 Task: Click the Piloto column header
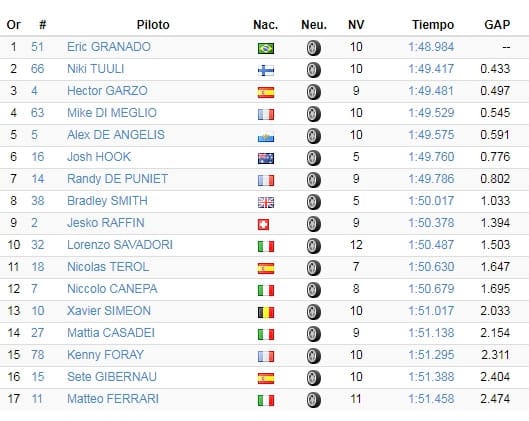coord(153,25)
